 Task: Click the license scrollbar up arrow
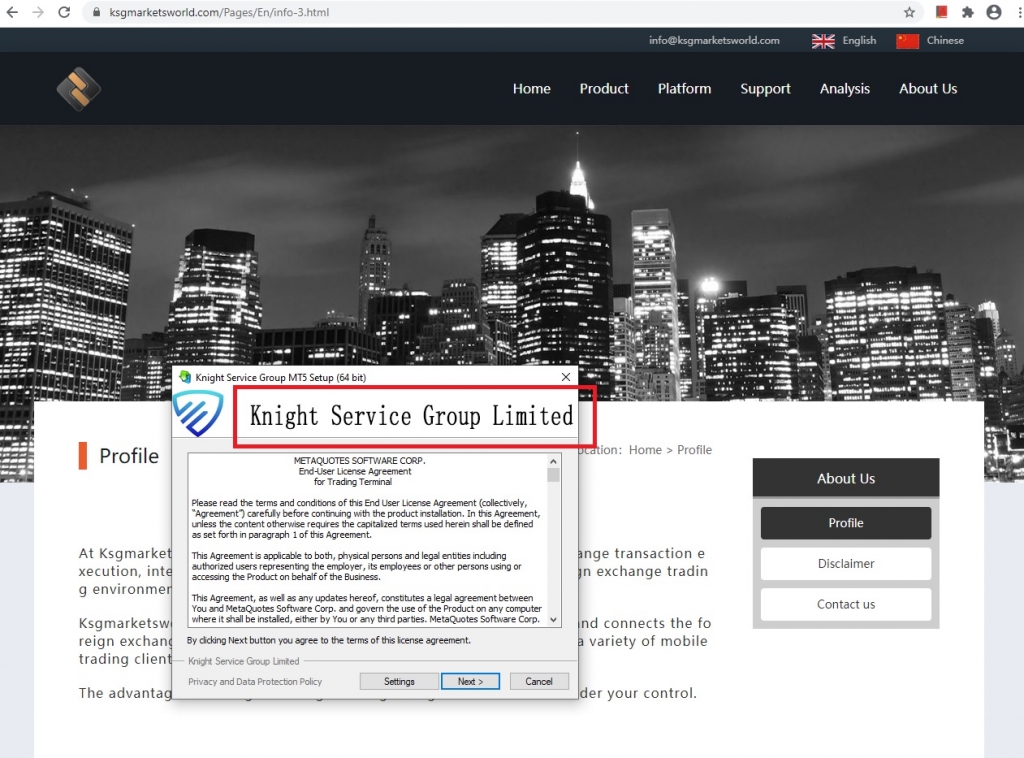click(x=554, y=461)
